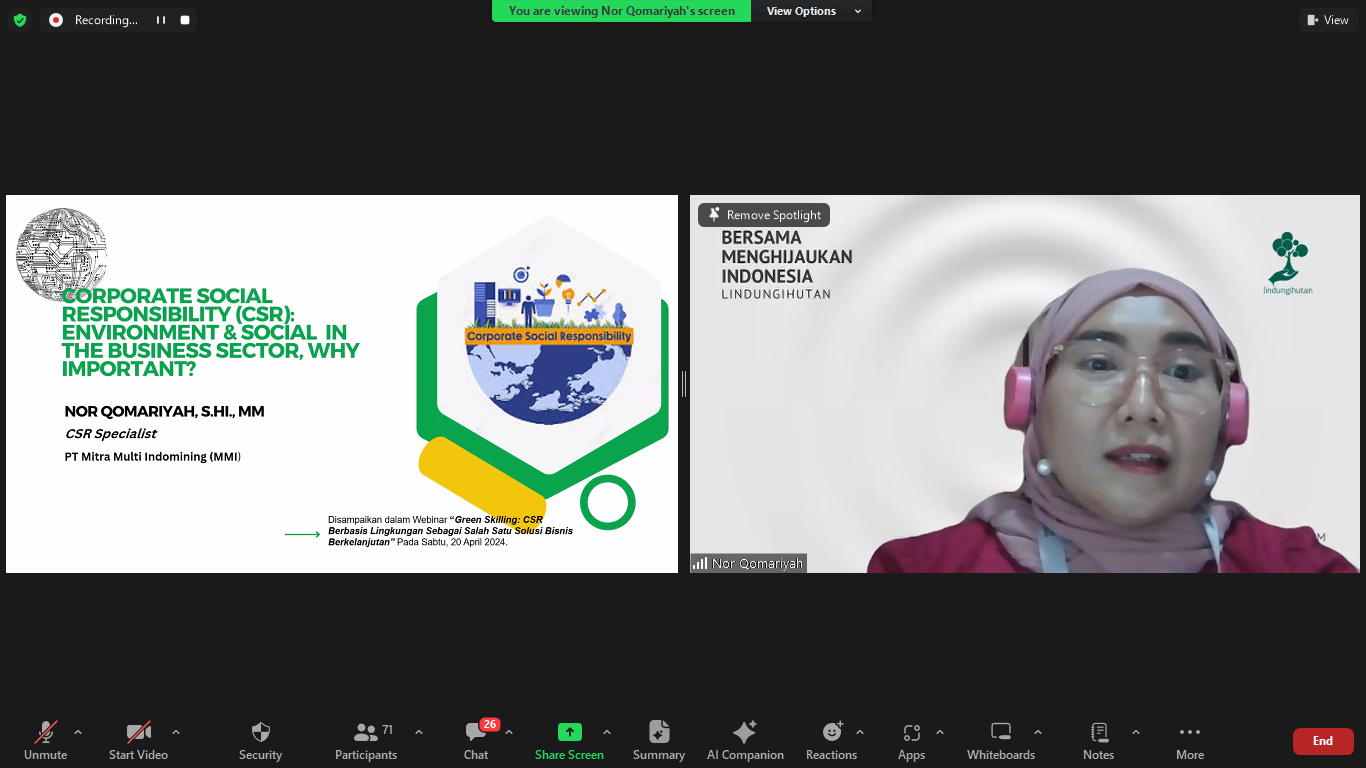Open the Chat panel

coord(476,741)
